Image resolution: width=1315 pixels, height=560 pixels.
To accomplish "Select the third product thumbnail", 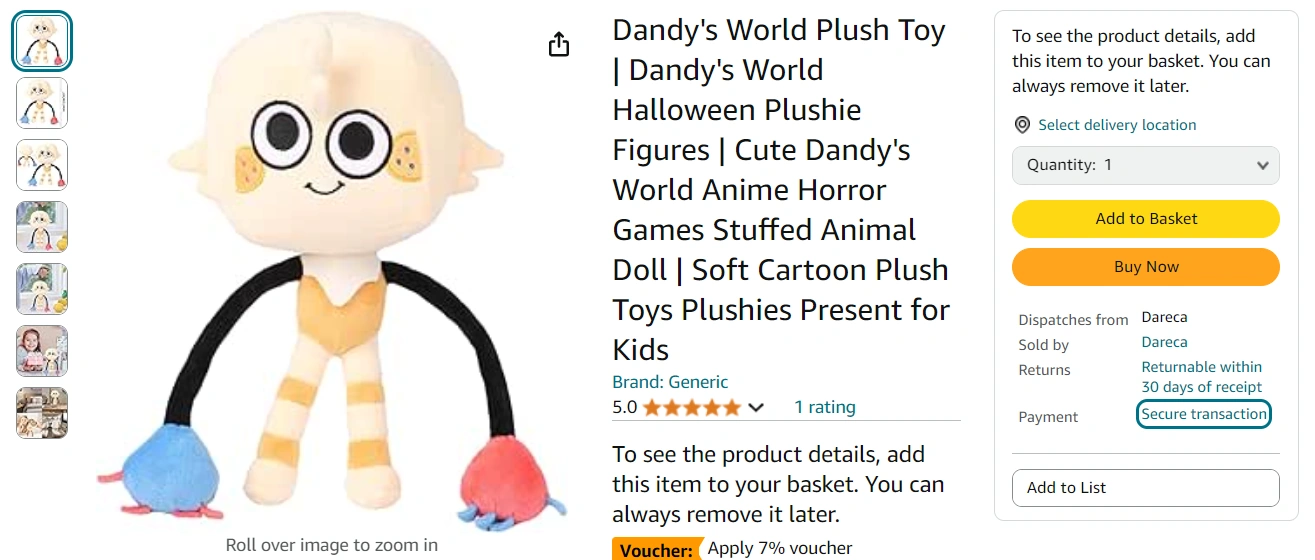I will pos(42,165).
